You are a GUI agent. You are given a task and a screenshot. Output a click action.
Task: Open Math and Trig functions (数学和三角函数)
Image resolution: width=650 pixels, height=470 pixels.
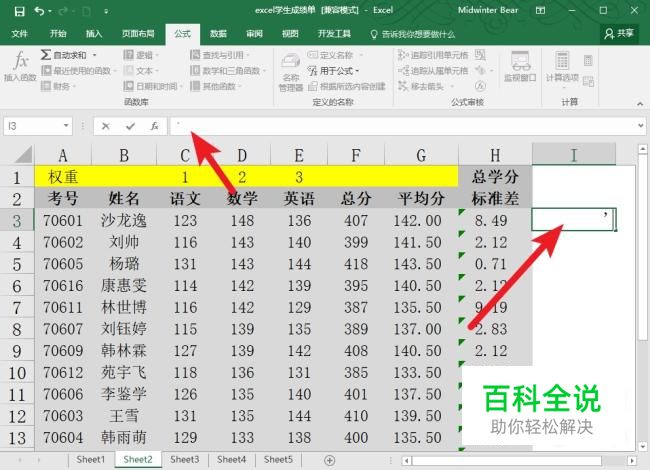point(228,71)
